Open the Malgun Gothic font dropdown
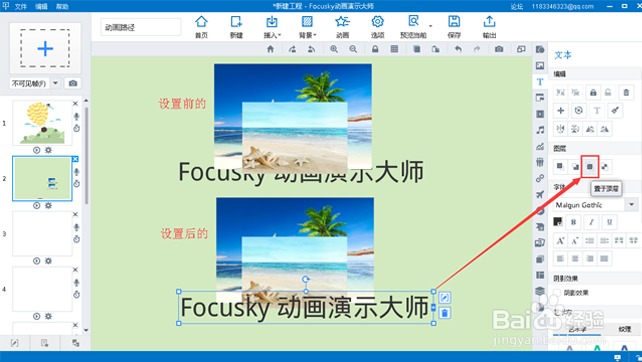642x362 pixels. [x=631, y=204]
